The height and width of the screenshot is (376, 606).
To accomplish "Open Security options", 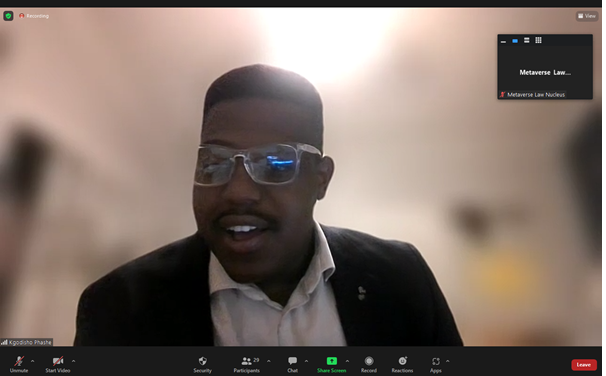I will pyautogui.click(x=203, y=364).
